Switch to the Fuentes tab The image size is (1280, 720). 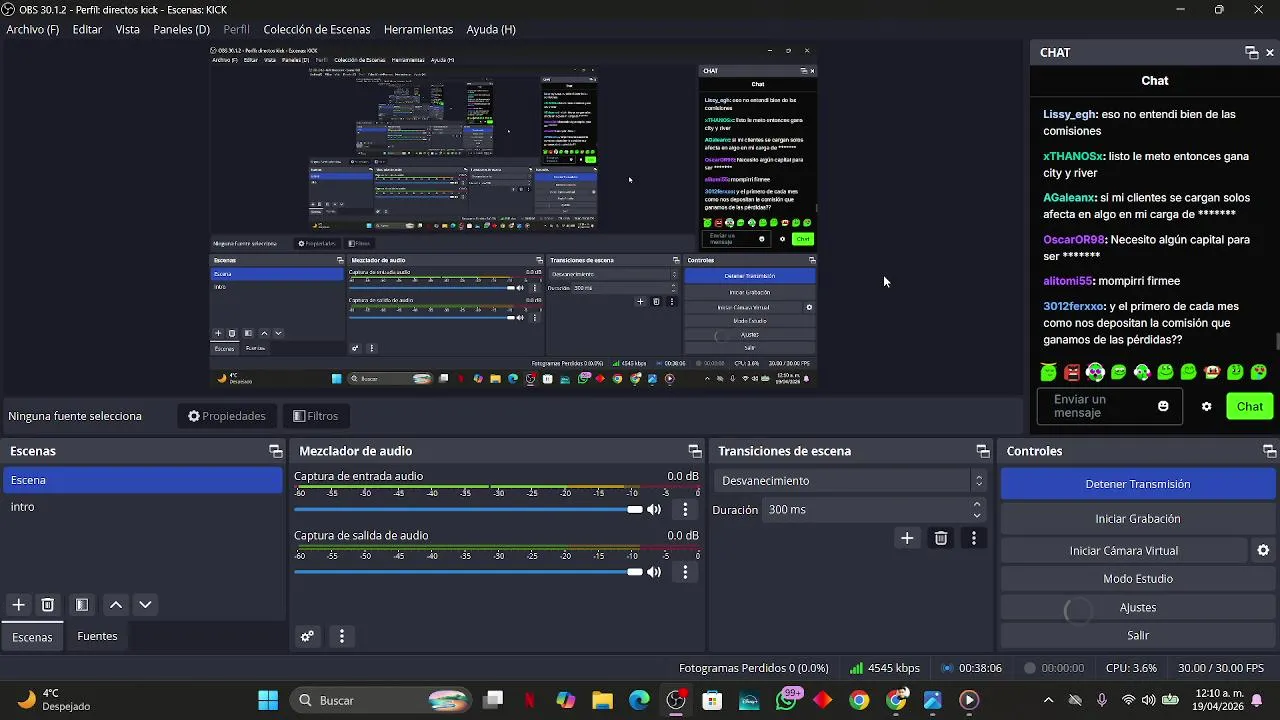coord(97,636)
